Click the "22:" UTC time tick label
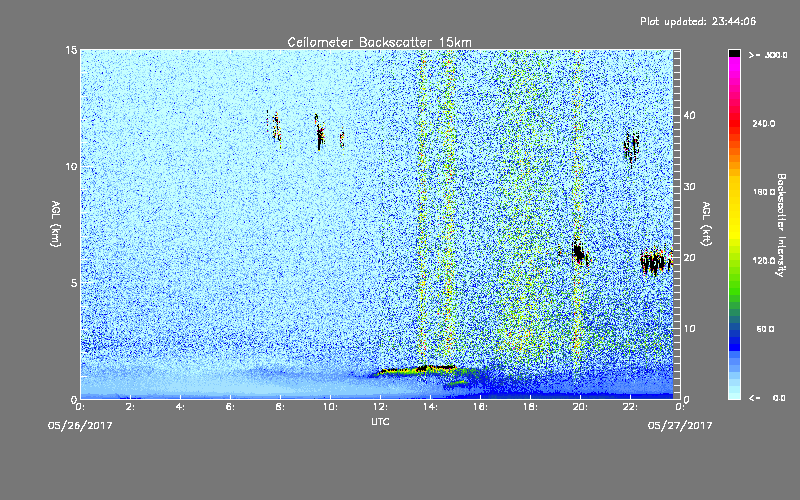800x500 pixels. point(630,407)
